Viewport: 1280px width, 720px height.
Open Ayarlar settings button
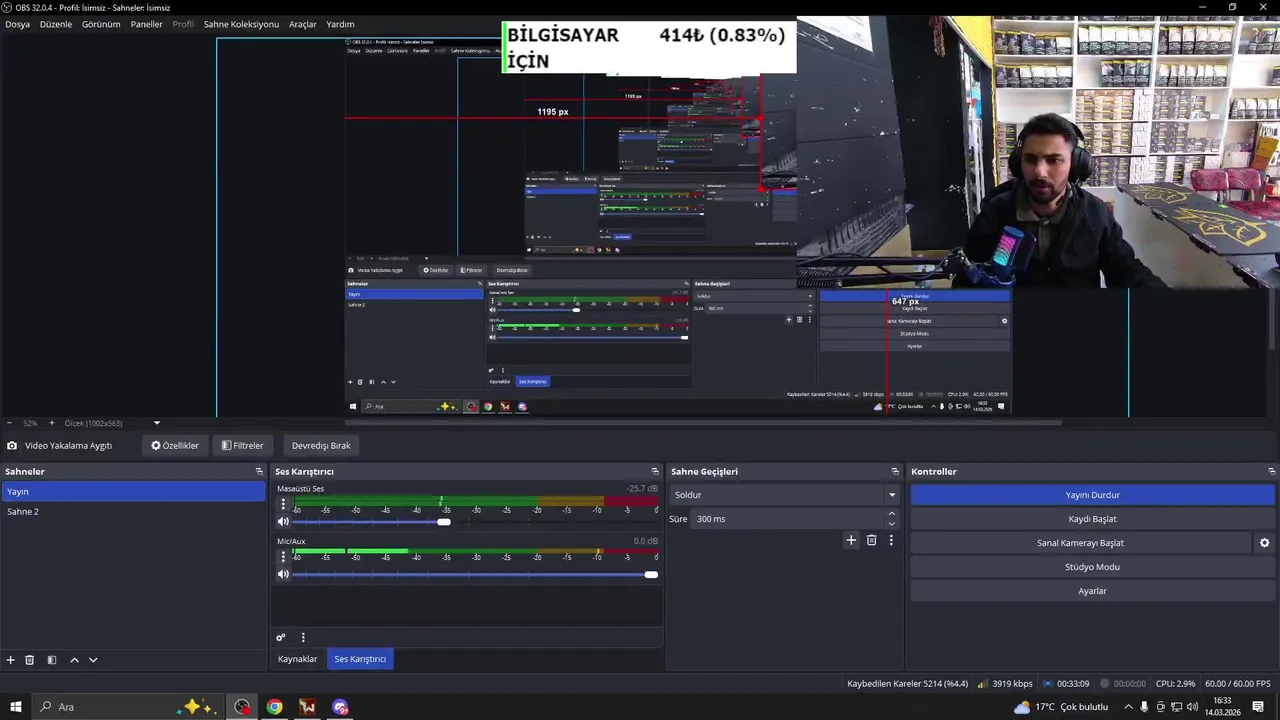(x=1092, y=591)
